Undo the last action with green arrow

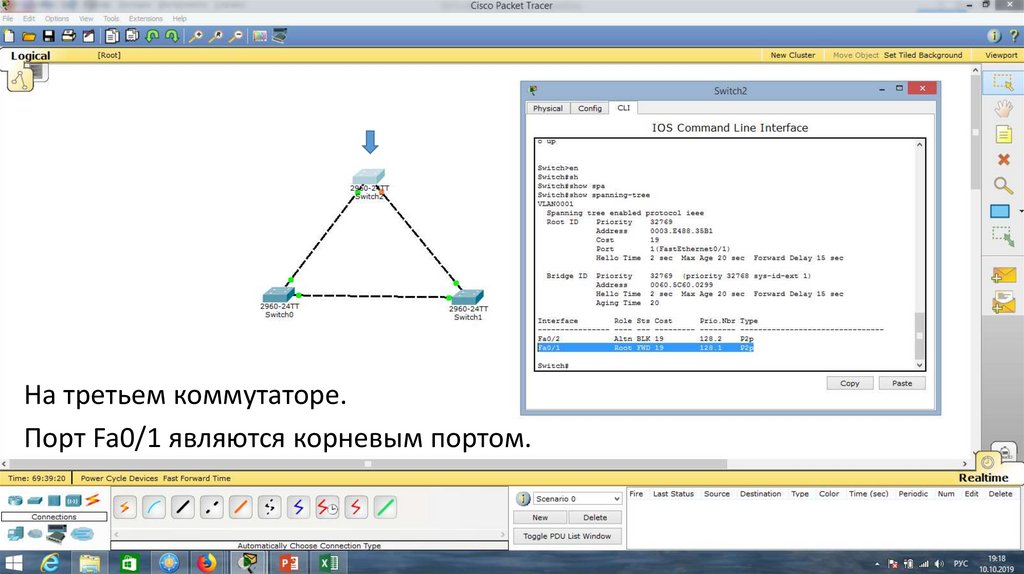[x=152, y=36]
